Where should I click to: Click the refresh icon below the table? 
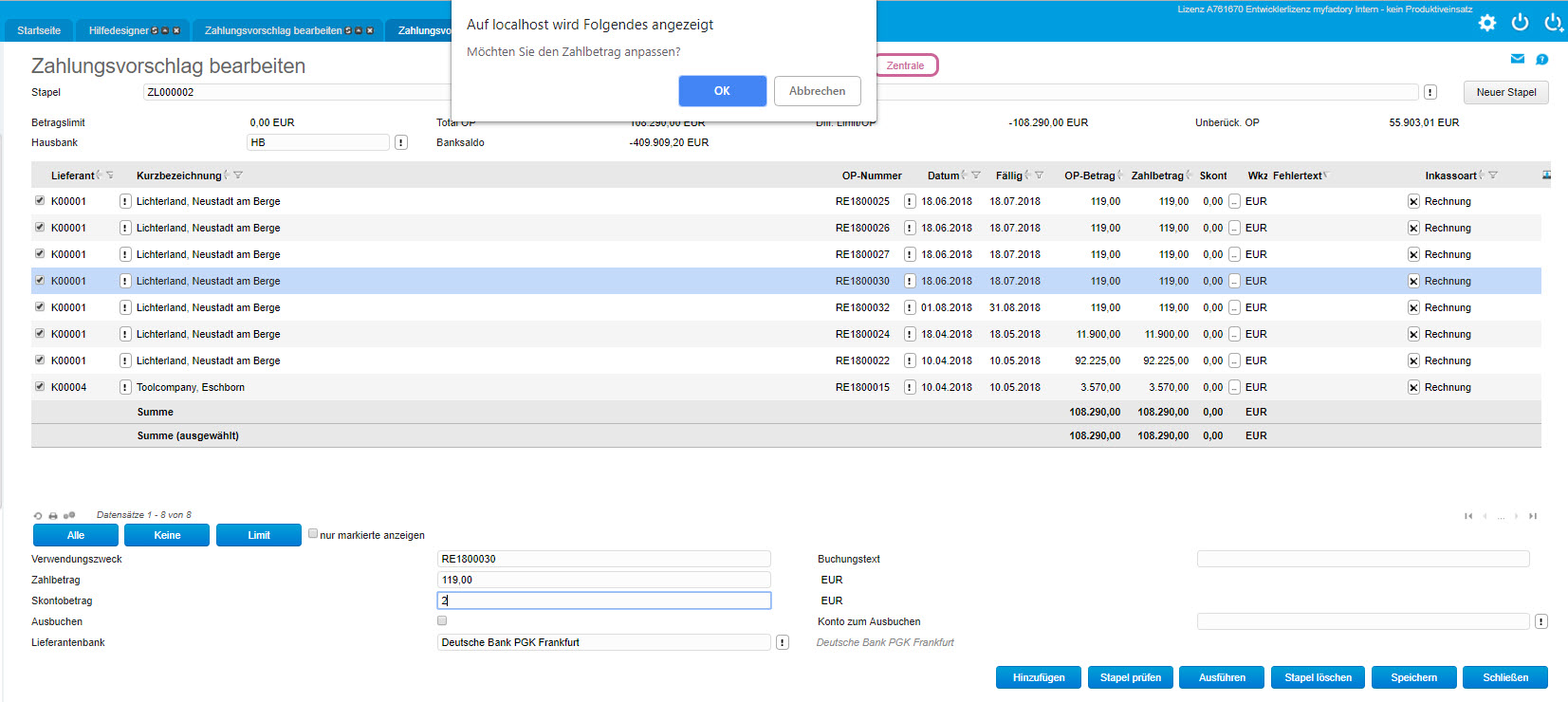coord(38,516)
